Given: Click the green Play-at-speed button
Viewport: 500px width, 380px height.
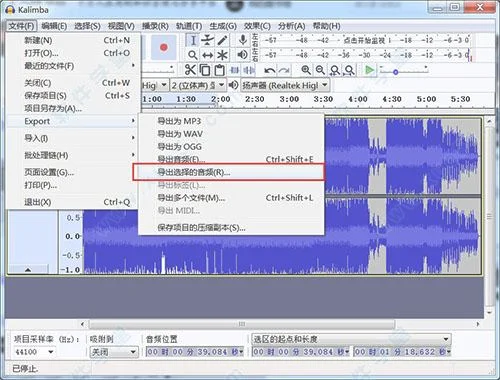Looking at the screenshot, I should 369,70.
